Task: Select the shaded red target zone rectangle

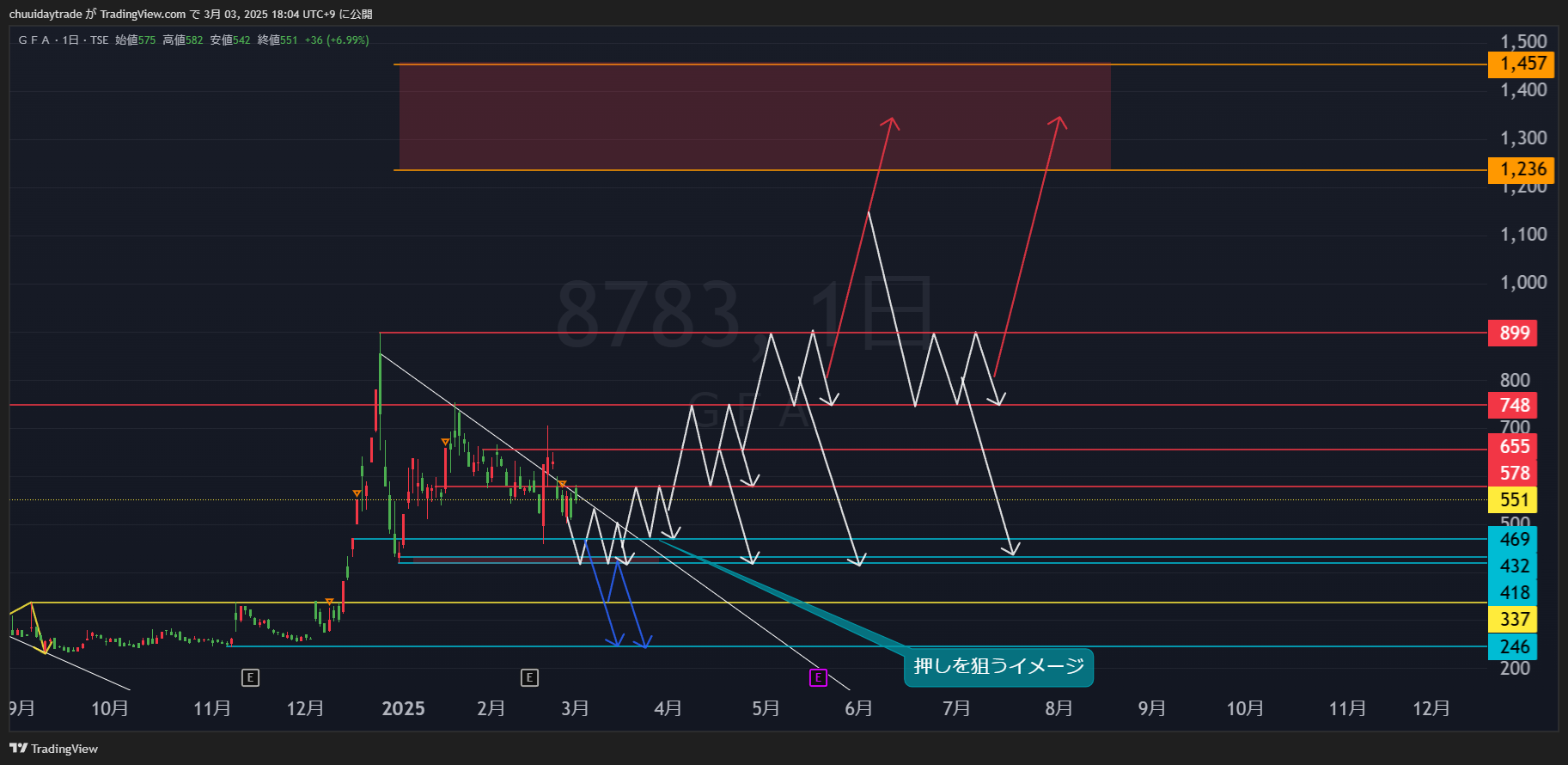Action: coord(754,117)
